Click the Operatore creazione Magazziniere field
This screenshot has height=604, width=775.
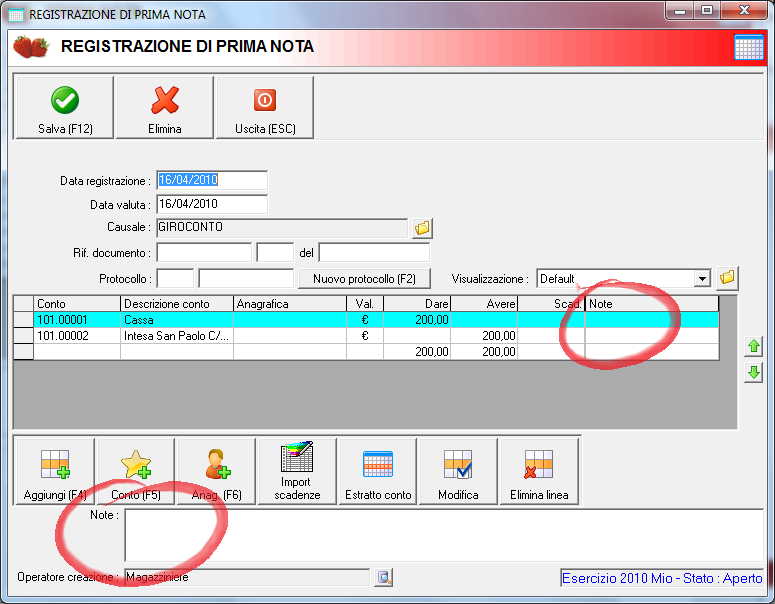pos(247,577)
